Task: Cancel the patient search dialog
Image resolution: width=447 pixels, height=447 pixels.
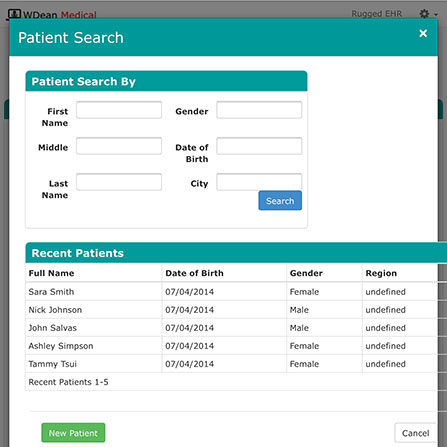Action: (415, 433)
